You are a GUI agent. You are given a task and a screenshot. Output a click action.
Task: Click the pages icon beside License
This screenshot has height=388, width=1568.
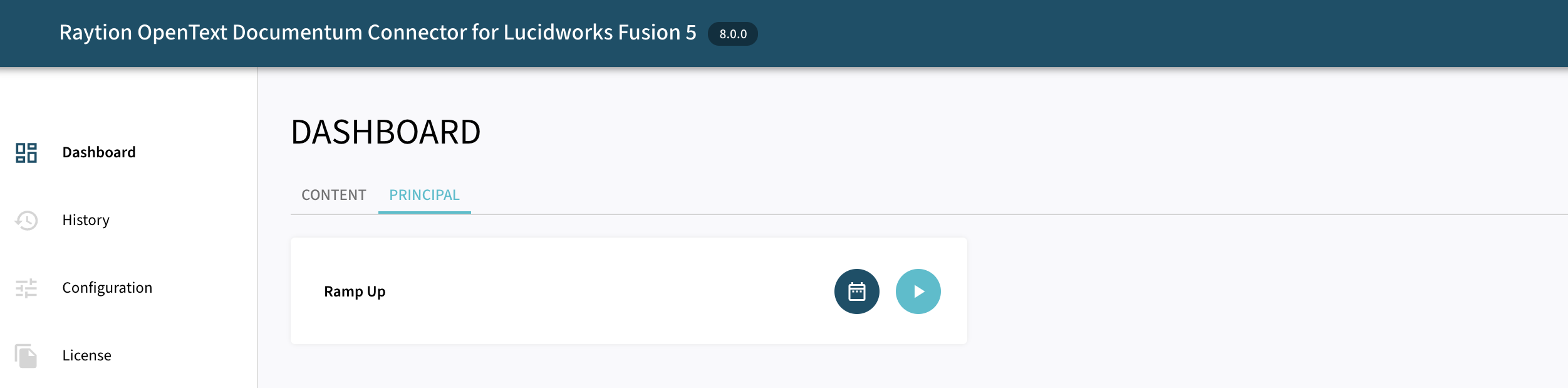coord(26,355)
